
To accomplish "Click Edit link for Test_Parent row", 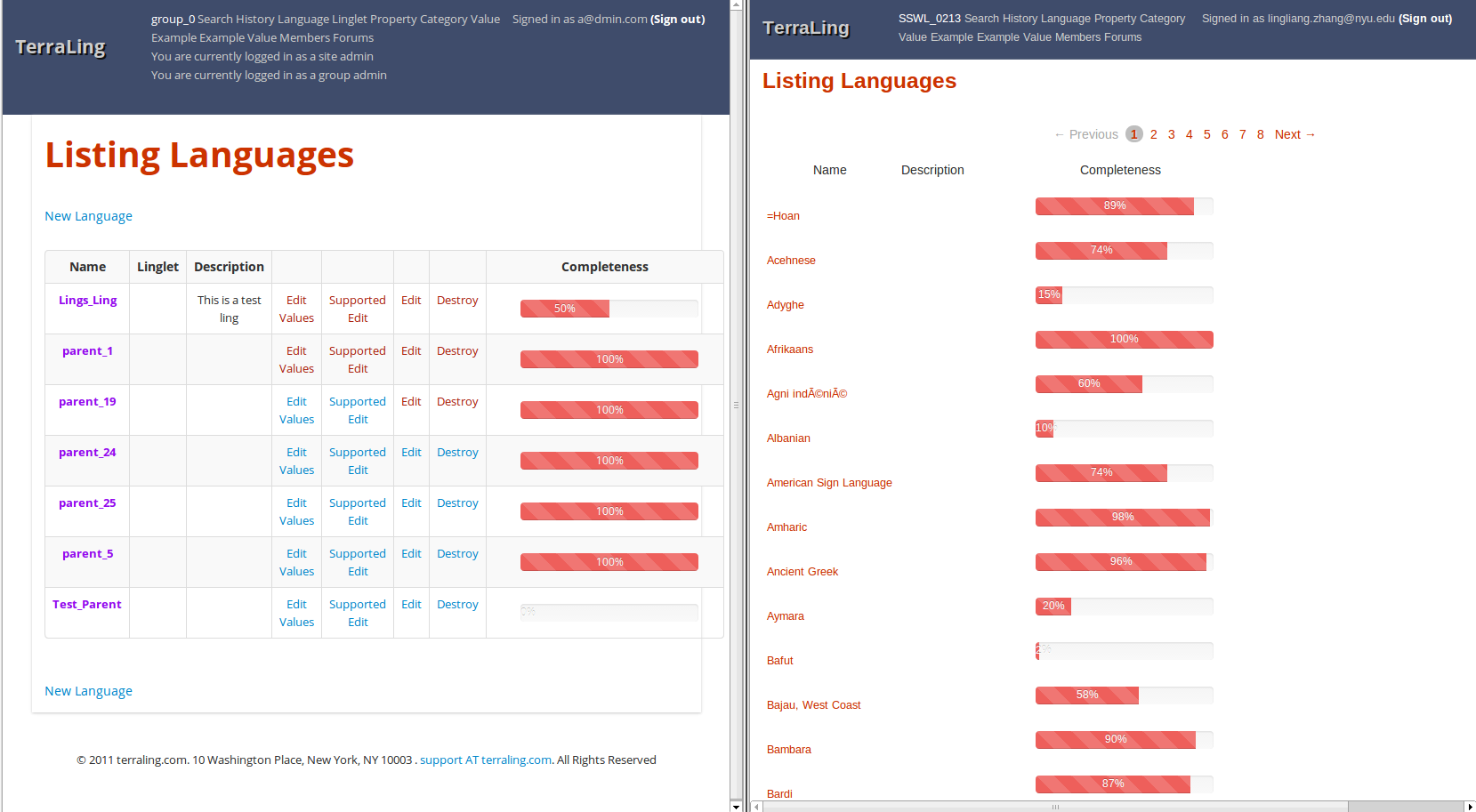I will (411, 605).
